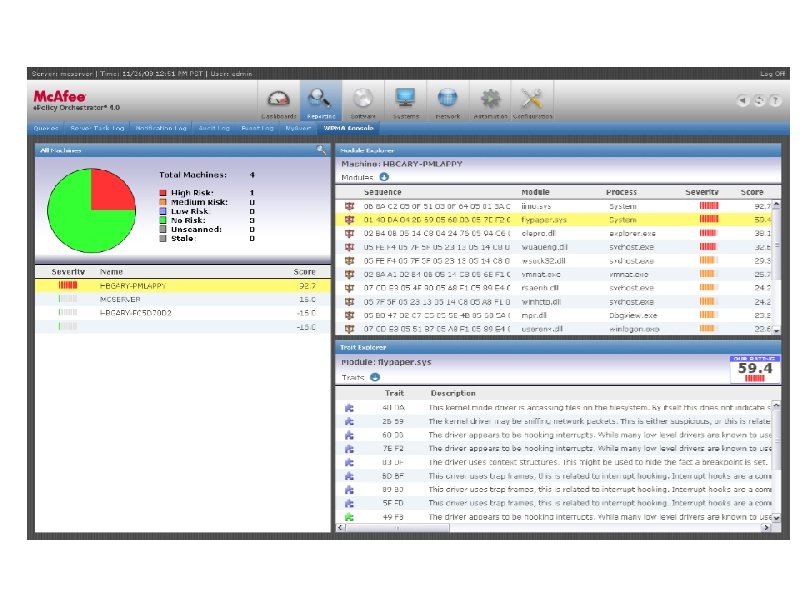The image size is (800, 600).
Task: Open the Network globe icon
Action: coord(447,97)
